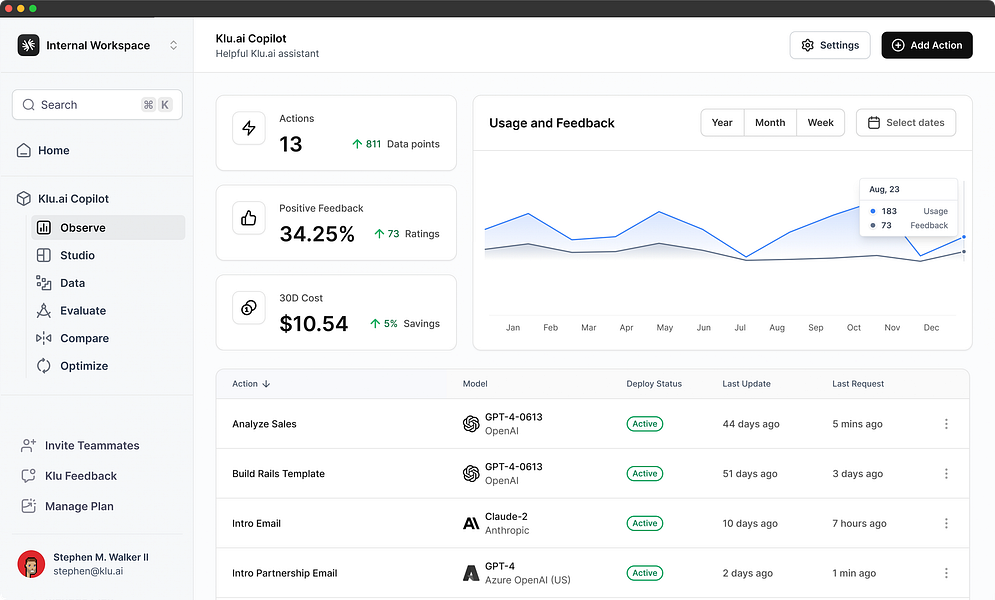Open the Data icon in the sidebar
995x600 pixels.
(x=44, y=283)
